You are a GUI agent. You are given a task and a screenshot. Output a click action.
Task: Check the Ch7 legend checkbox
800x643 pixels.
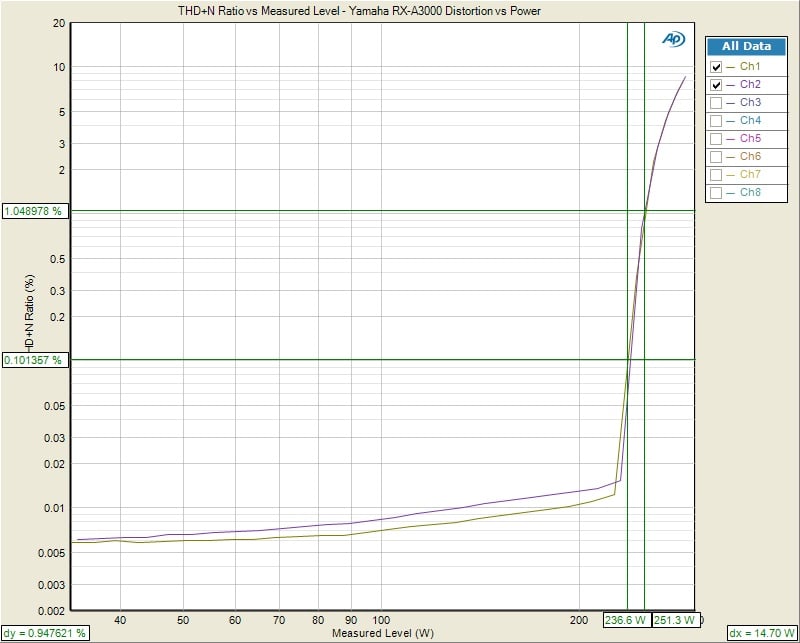(x=716, y=175)
